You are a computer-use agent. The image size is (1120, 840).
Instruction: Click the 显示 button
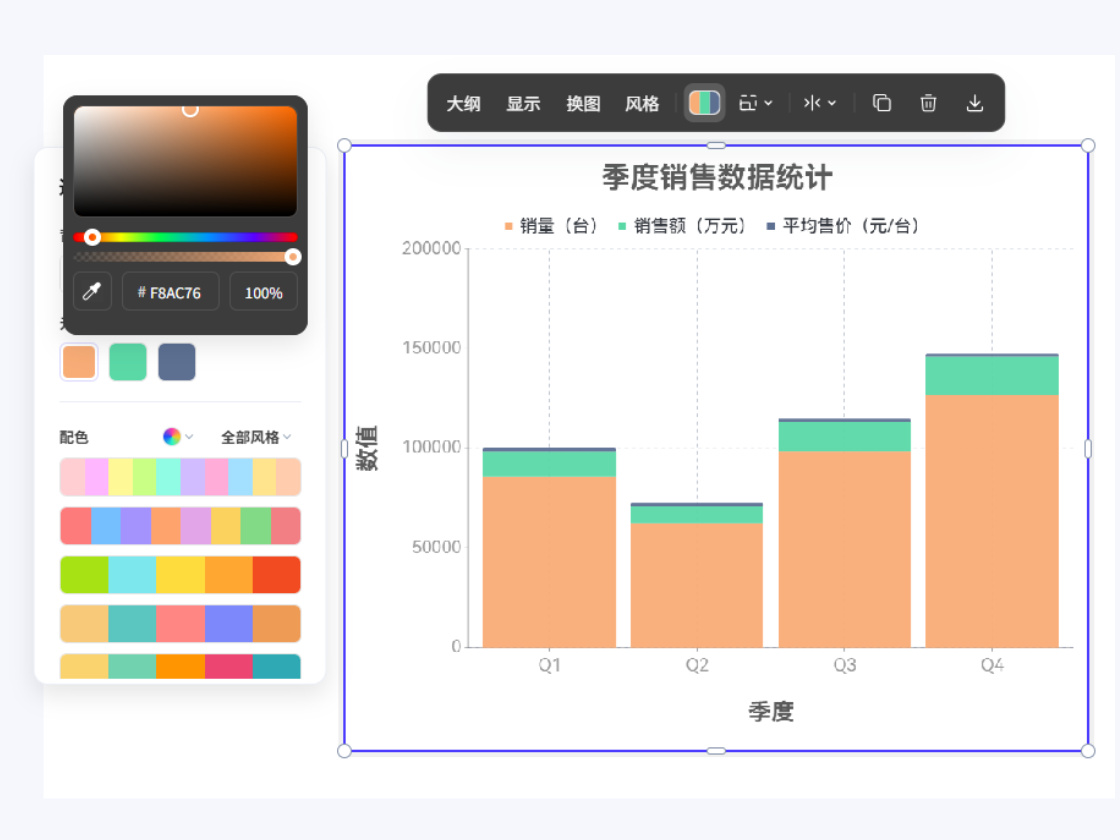point(523,103)
